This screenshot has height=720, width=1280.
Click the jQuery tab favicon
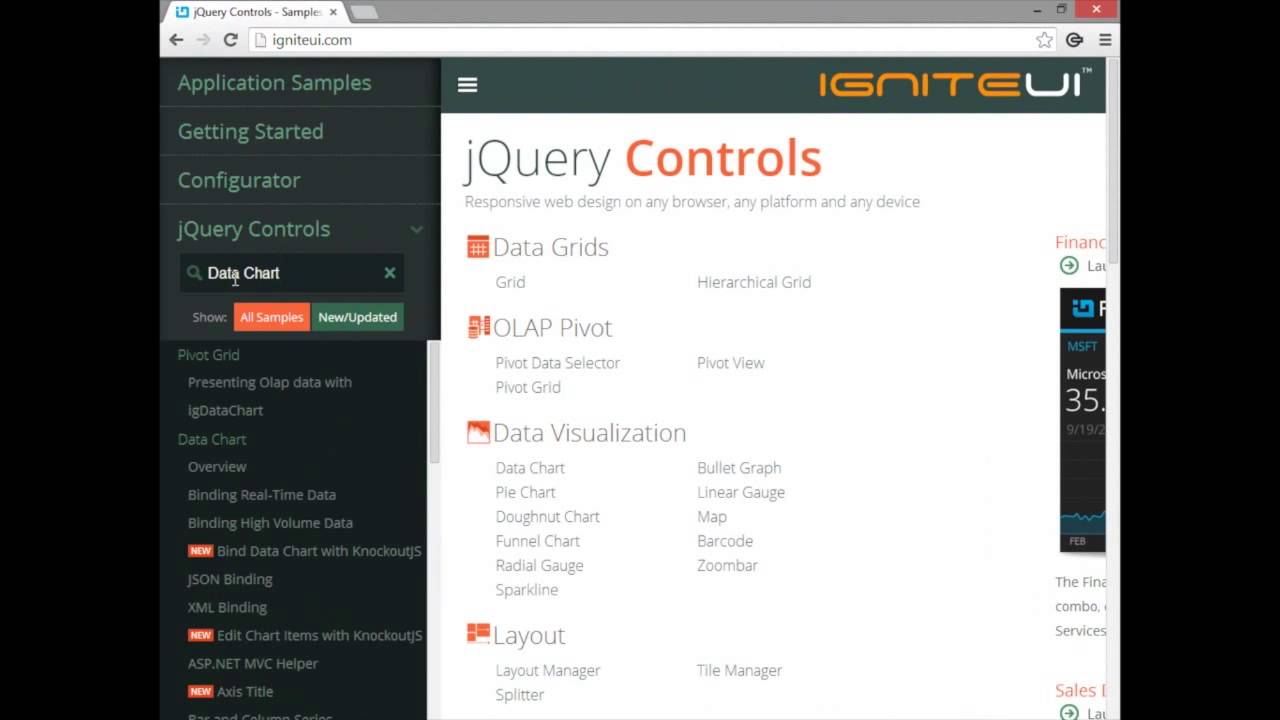pyautogui.click(x=182, y=12)
